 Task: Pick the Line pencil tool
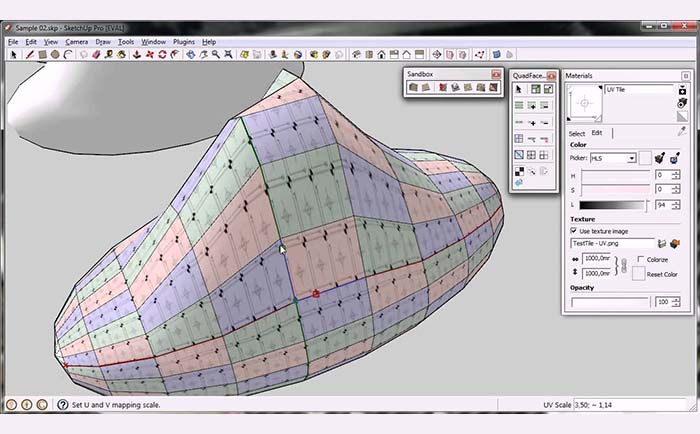[x=31, y=54]
